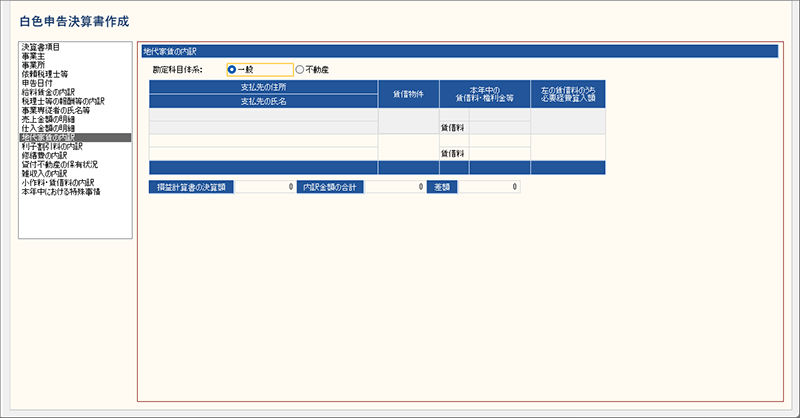Open the 修繕費の内訳 section
800x418 pixels.
point(44,155)
